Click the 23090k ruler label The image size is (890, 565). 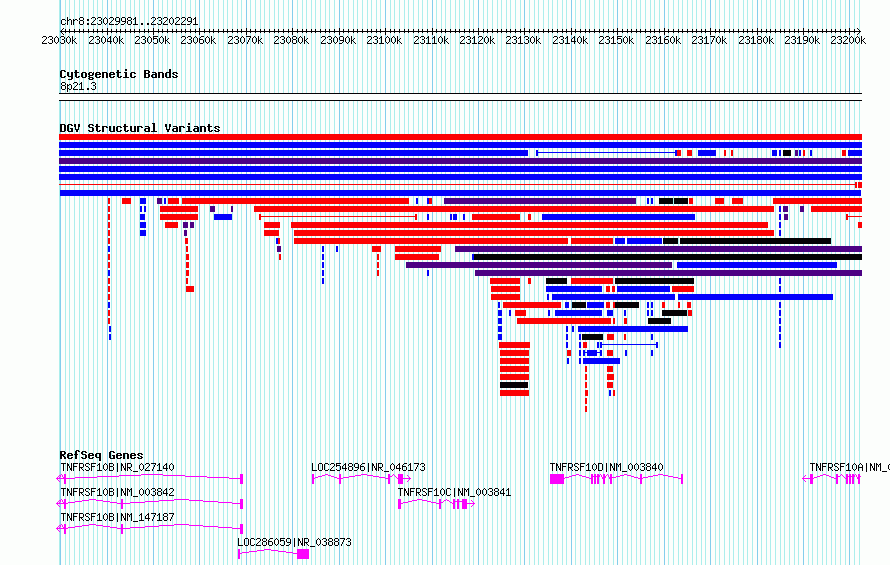pyautogui.click(x=338, y=40)
